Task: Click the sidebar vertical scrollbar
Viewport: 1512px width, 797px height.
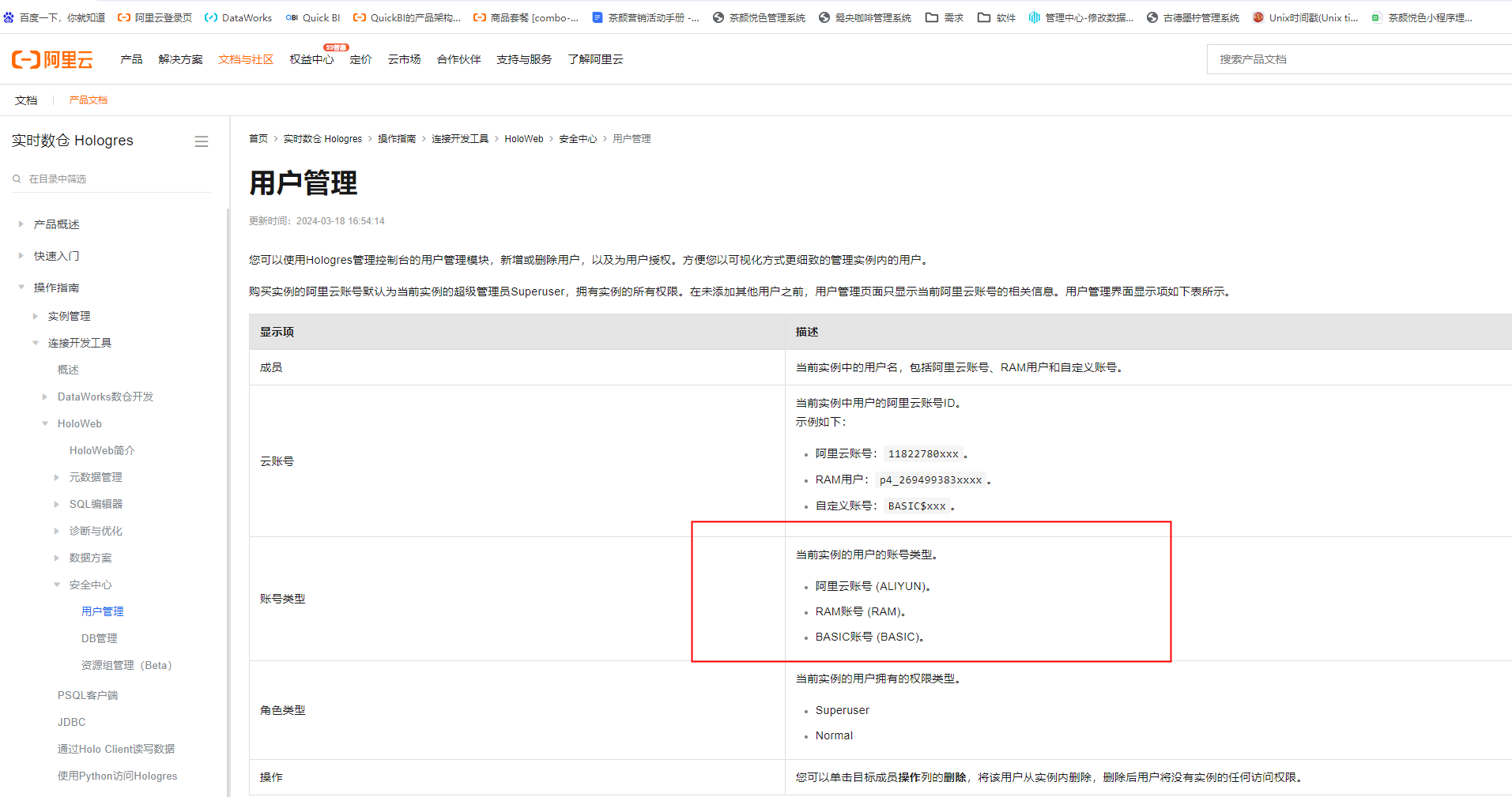Action: [x=228, y=502]
